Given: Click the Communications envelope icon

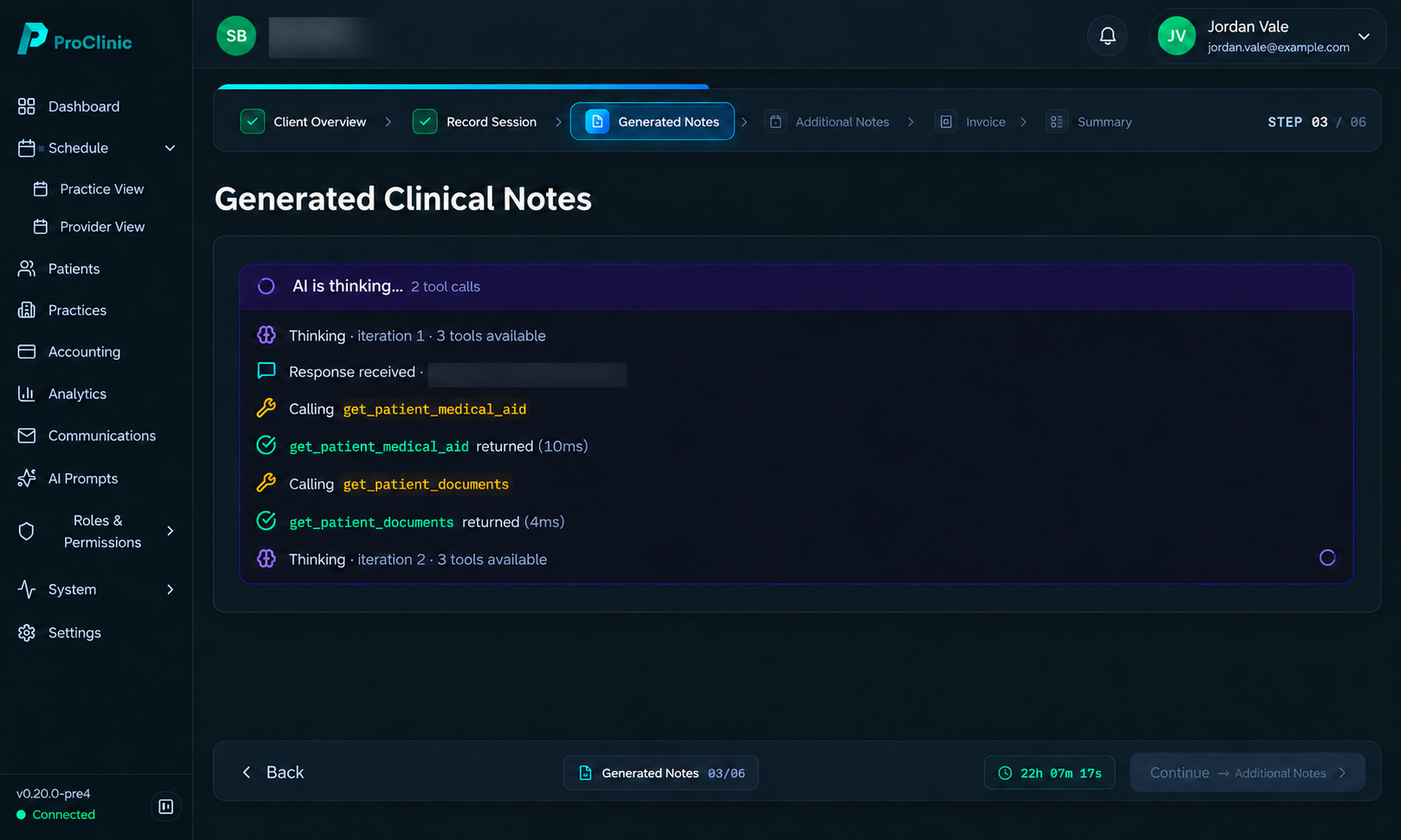Looking at the screenshot, I should pos(27,436).
